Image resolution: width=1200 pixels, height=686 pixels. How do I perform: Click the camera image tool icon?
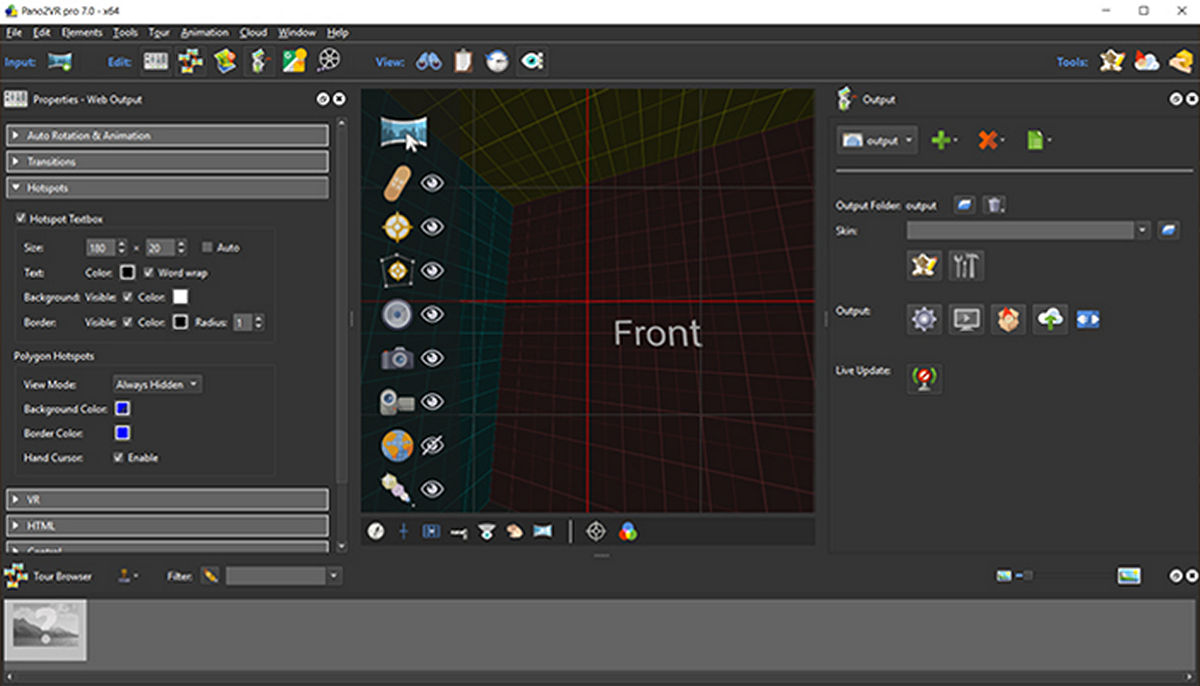pyautogui.click(x=397, y=358)
